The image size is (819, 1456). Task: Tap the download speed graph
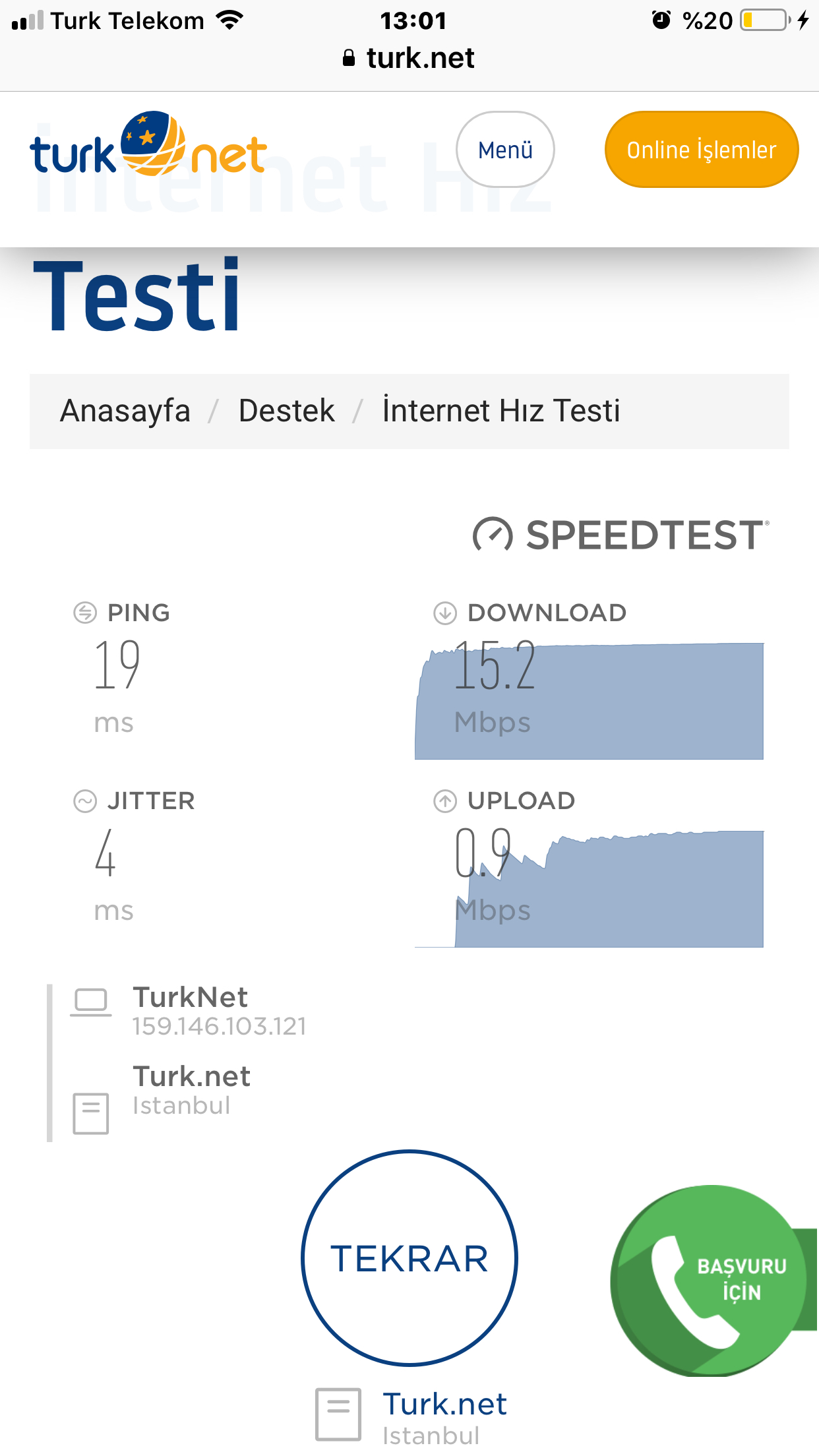tap(589, 701)
